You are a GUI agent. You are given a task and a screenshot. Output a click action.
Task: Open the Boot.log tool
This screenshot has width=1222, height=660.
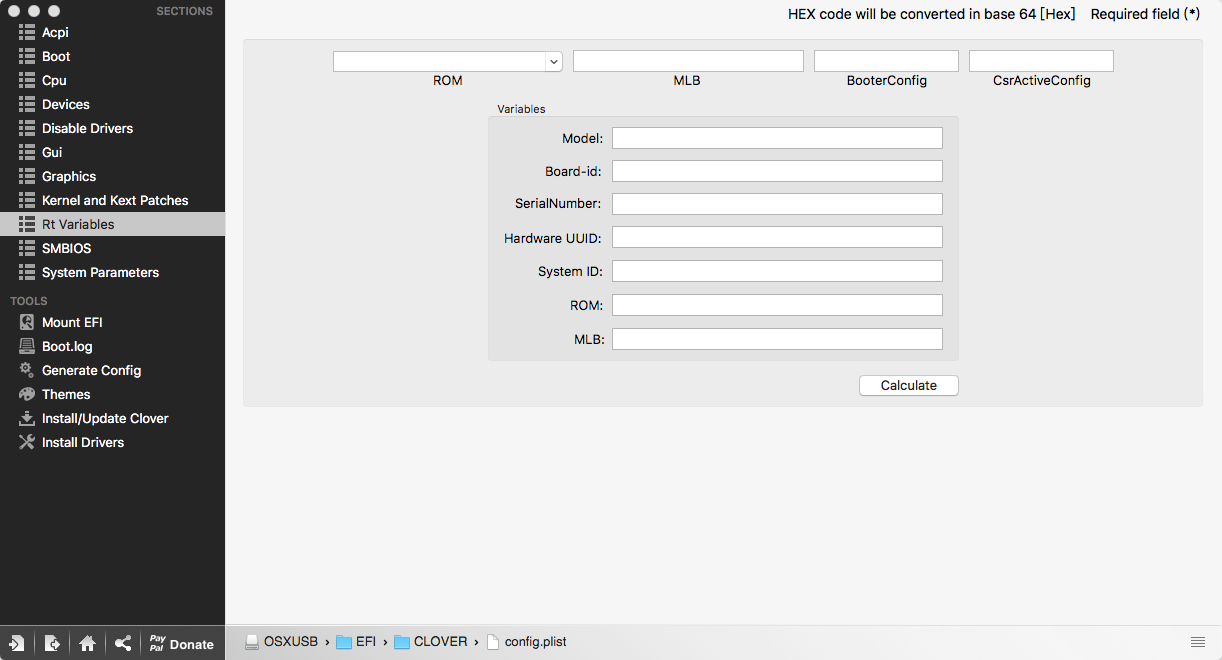point(66,346)
